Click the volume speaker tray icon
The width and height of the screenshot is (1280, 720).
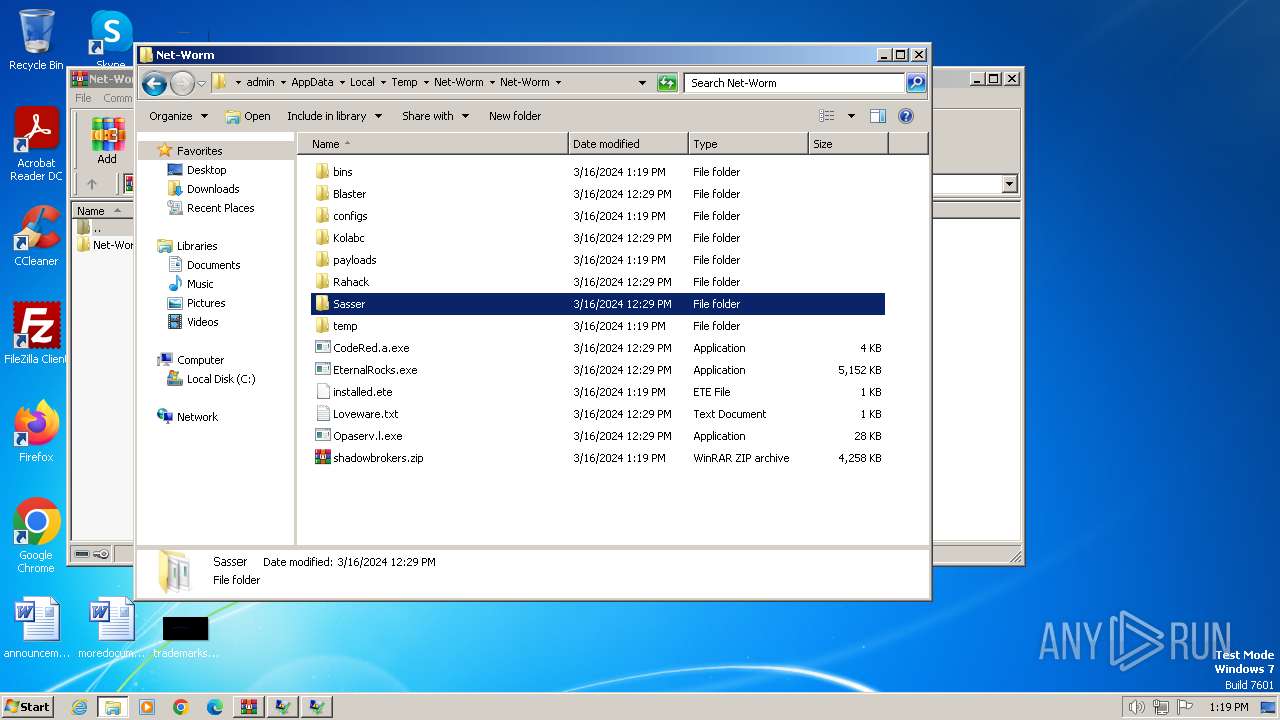coord(1136,707)
